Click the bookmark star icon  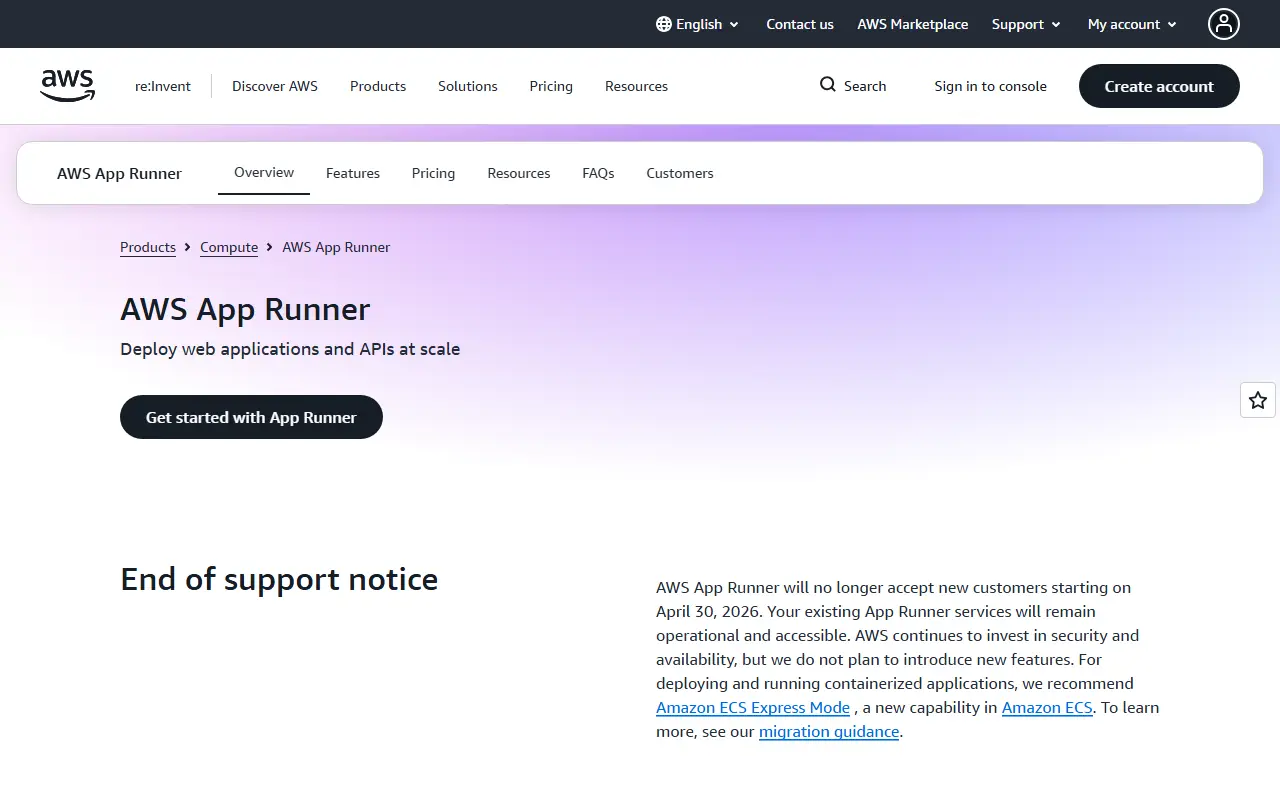[1258, 400]
